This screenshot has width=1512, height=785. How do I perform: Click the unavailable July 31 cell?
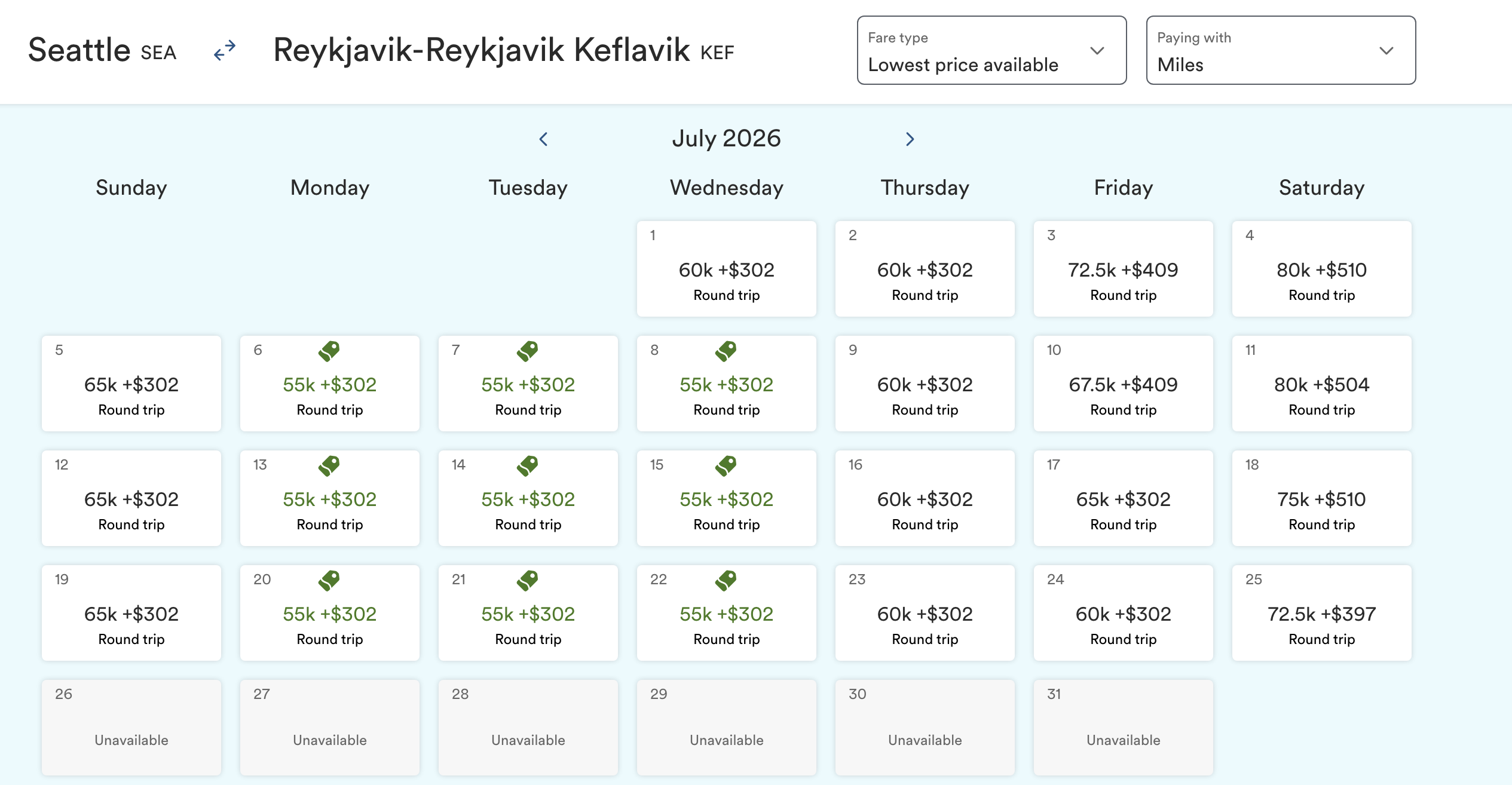click(1124, 728)
